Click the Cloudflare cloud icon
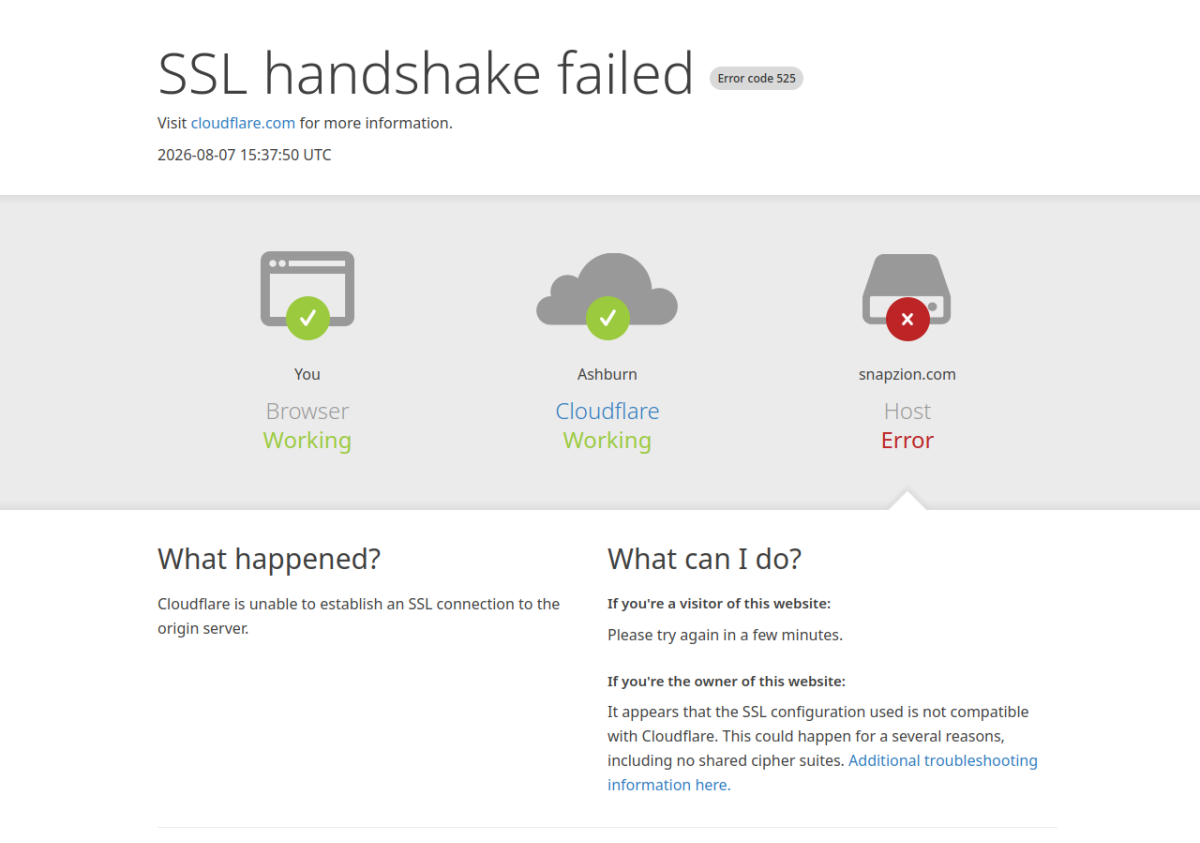 coord(607,289)
